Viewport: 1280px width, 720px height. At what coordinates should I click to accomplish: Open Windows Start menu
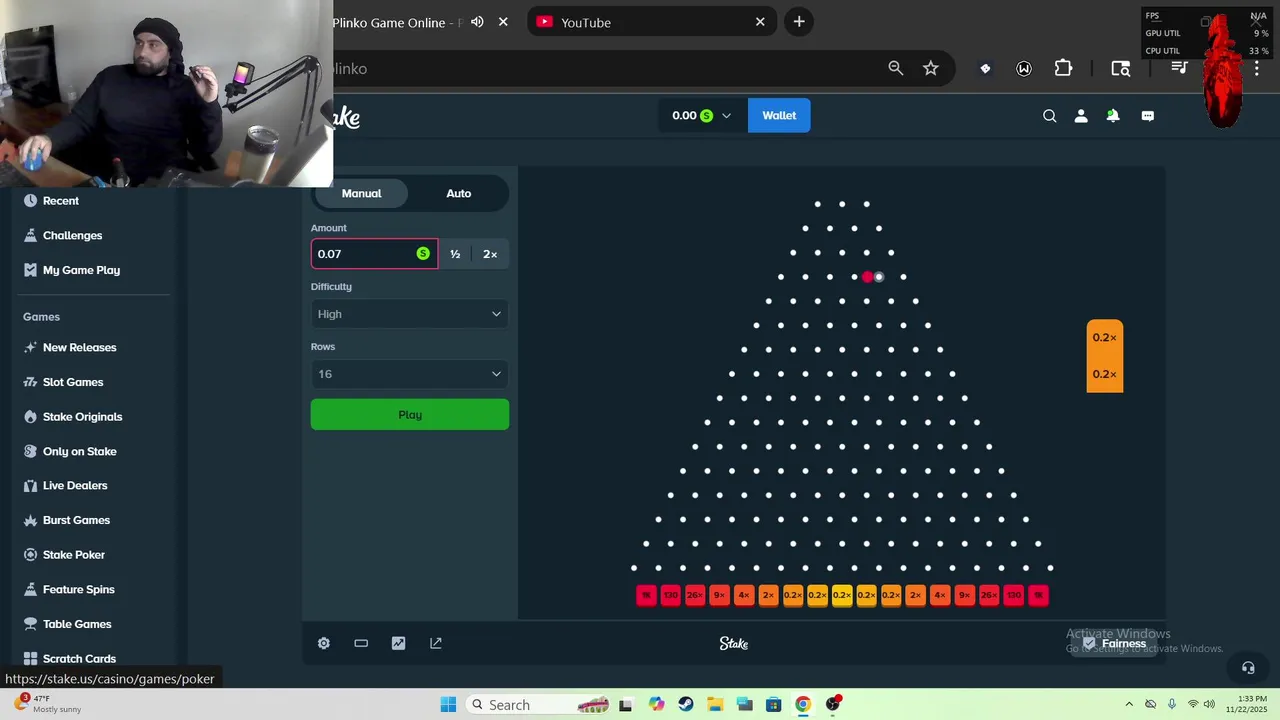tap(448, 705)
